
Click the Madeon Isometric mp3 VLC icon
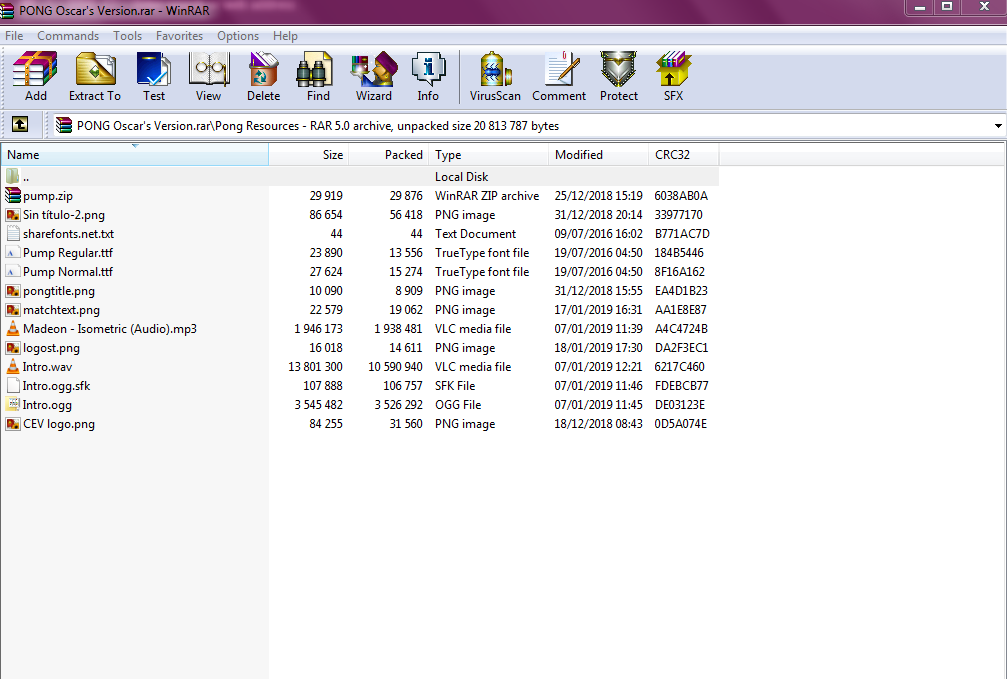point(13,328)
